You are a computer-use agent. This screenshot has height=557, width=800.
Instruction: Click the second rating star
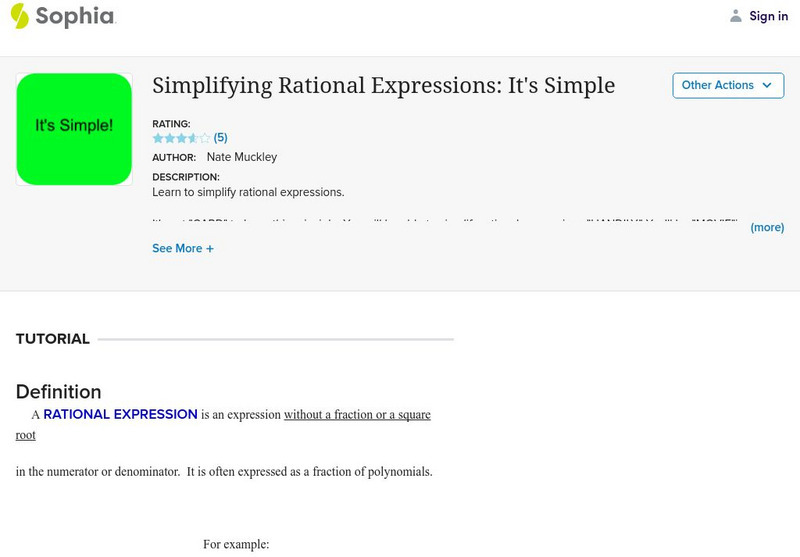pyautogui.click(x=170, y=138)
